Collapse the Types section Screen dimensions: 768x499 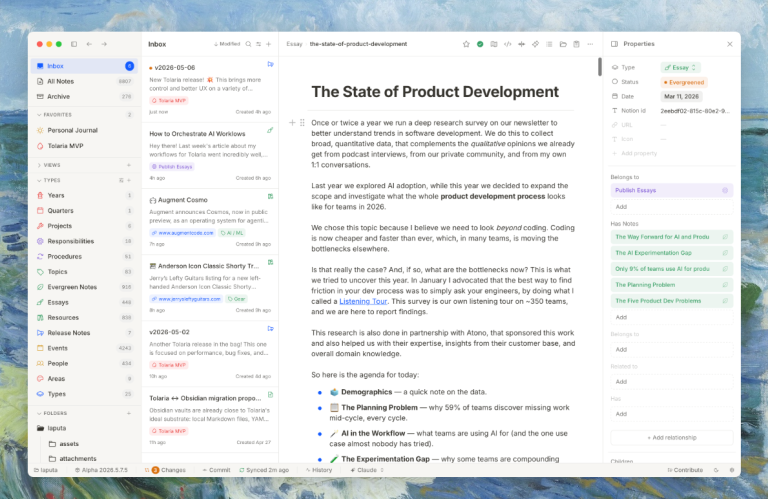point(39,180)
